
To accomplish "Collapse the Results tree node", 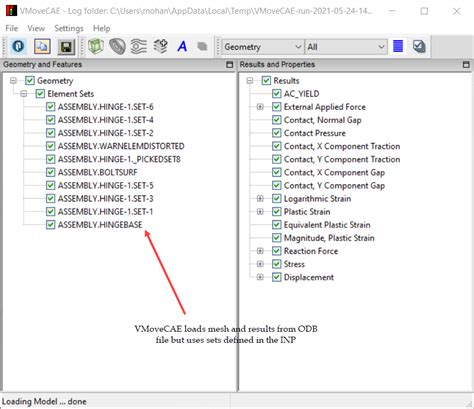I will point(250,81).
